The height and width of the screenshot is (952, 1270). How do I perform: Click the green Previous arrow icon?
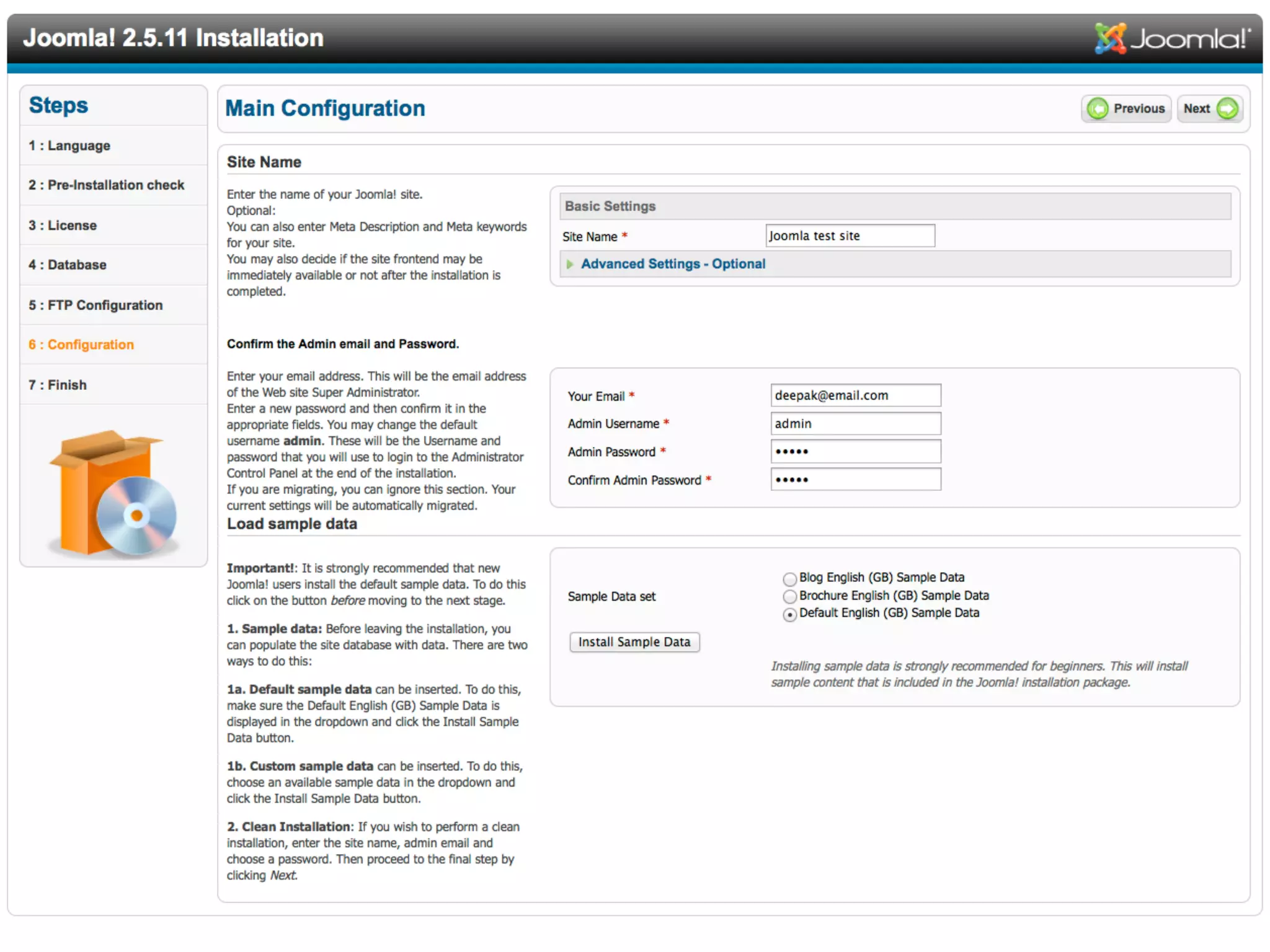pyautogui.click(x=1098, y=109)
